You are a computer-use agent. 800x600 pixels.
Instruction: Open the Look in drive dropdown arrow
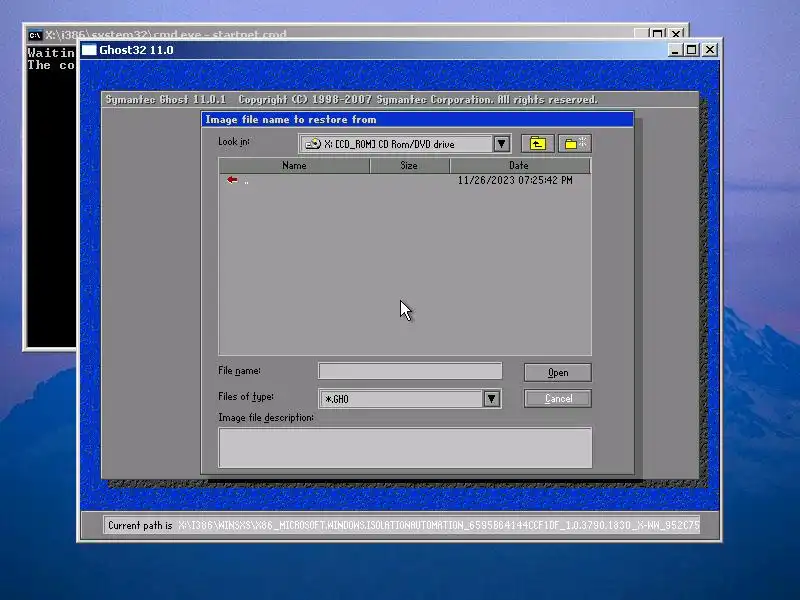(x=501, y=144)
